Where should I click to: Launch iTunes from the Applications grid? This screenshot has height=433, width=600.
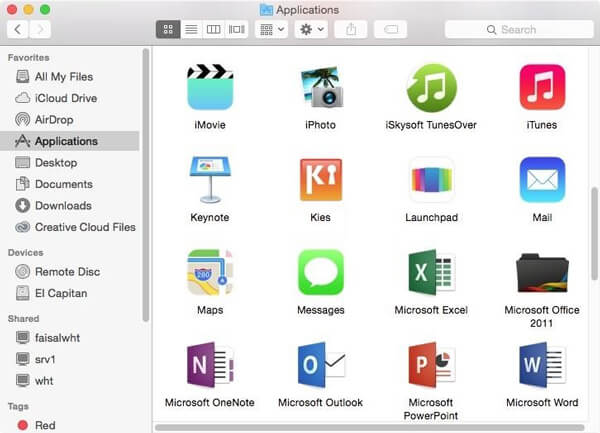542,87
